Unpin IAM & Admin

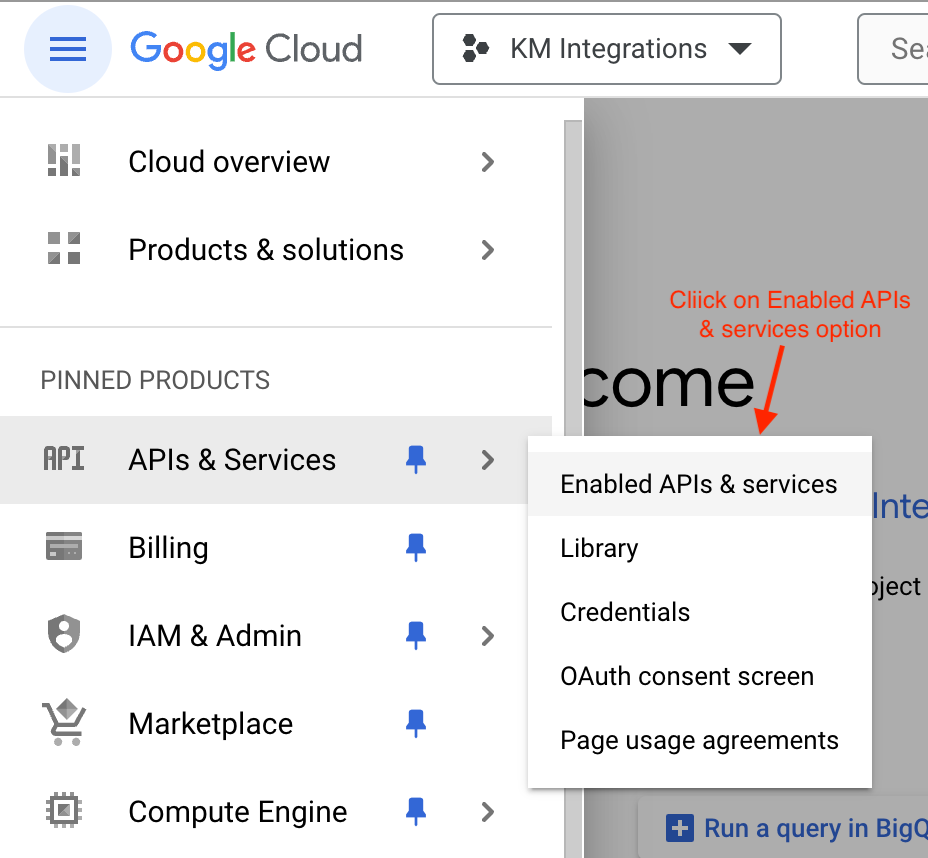coord(416,636)
